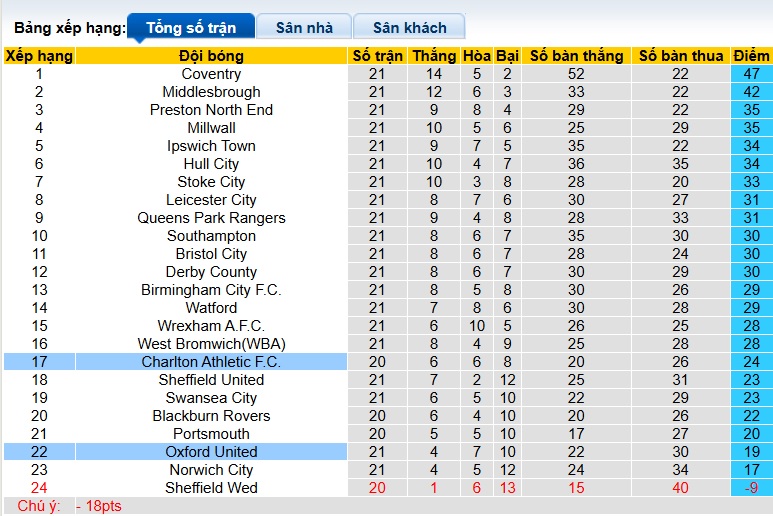Click the Sheffield Wed team name

click(x=211, y=488)
